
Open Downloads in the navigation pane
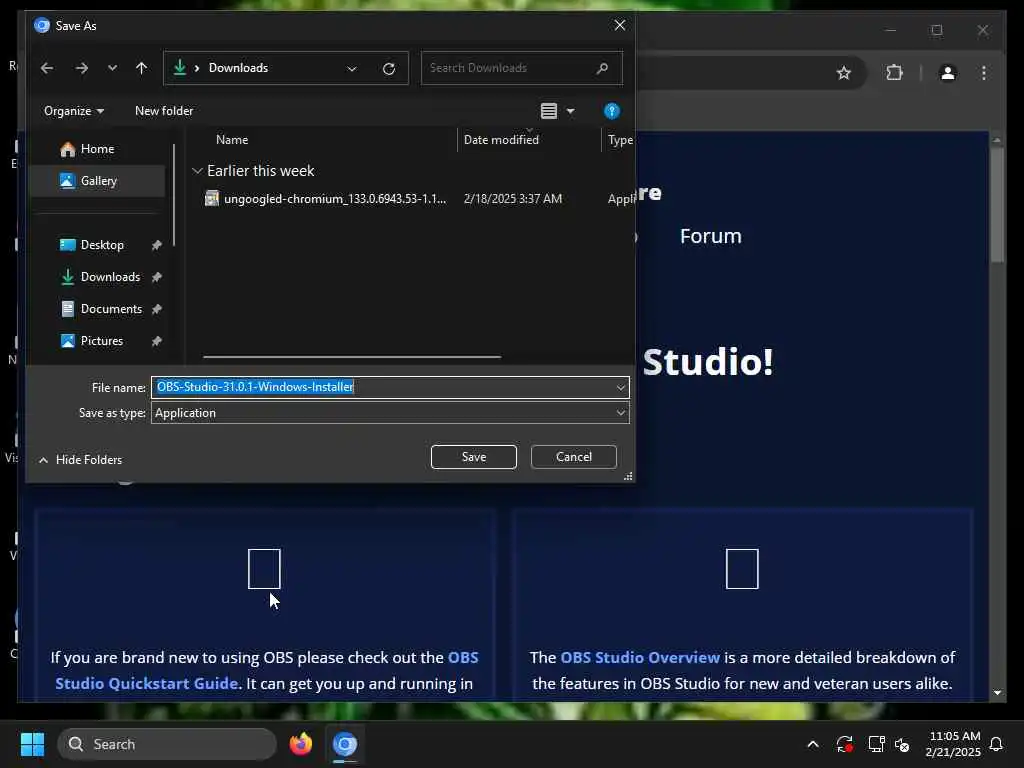click(110, 277)
